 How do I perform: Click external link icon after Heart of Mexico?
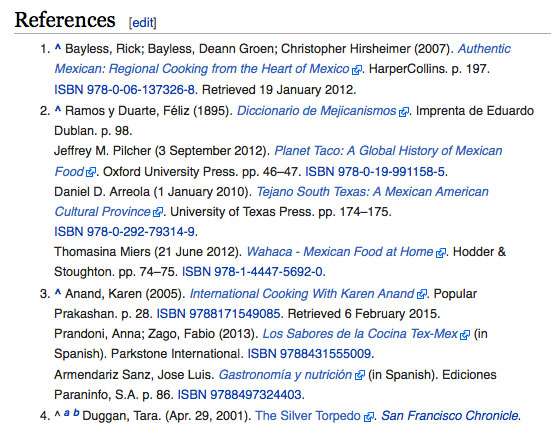pos(357,70)
